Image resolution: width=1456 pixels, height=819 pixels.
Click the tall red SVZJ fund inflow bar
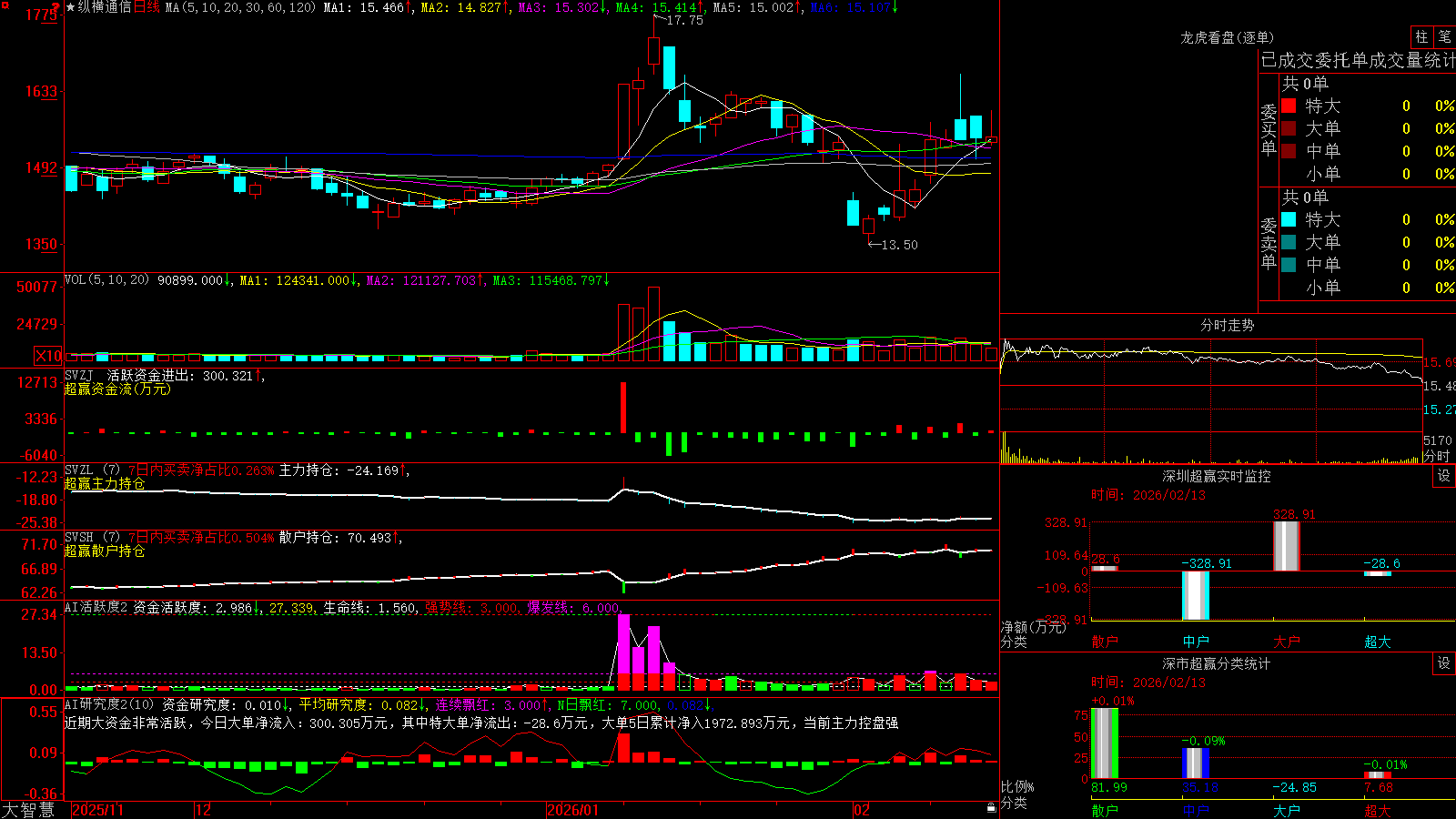click(x=623, y=408)
